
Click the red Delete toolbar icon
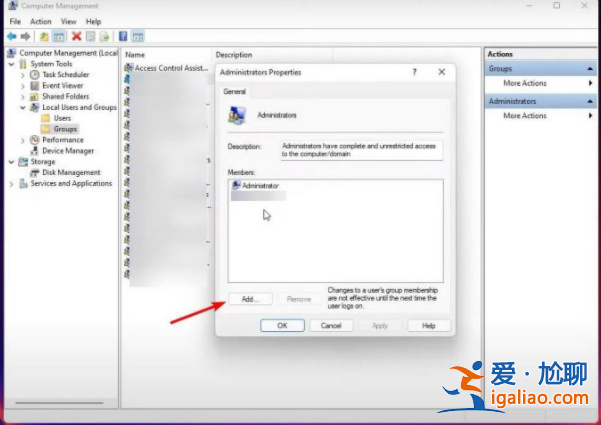(76, 36)
